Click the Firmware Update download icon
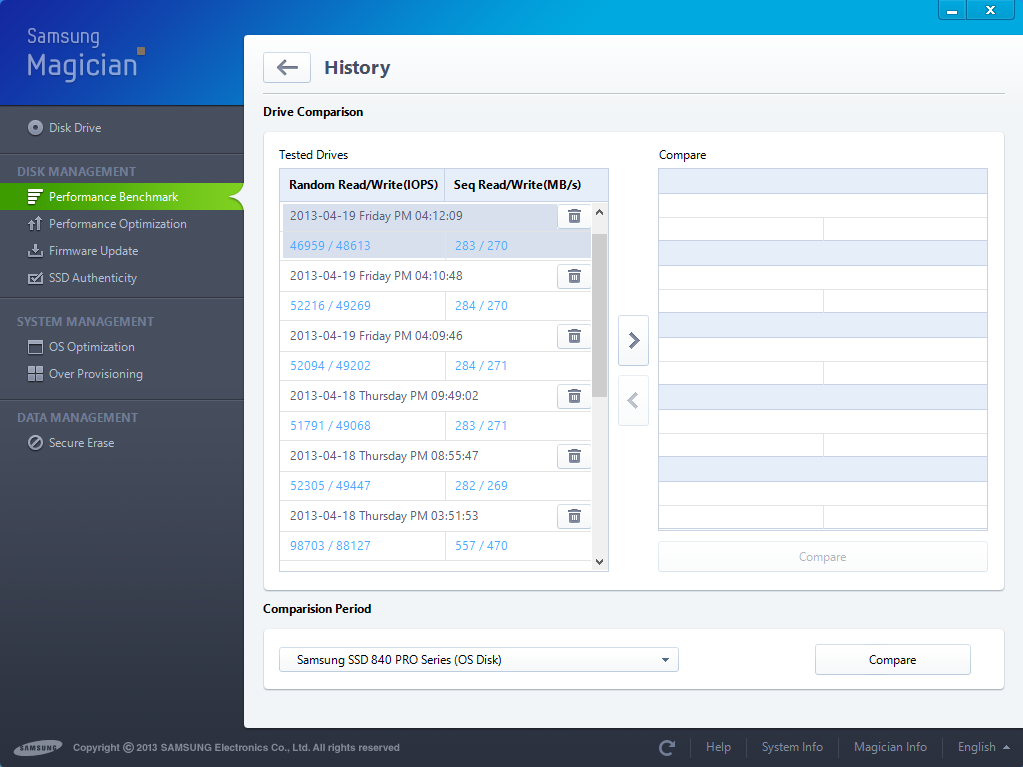Screen dimensions: 1023x767 (x=35, y=250)
